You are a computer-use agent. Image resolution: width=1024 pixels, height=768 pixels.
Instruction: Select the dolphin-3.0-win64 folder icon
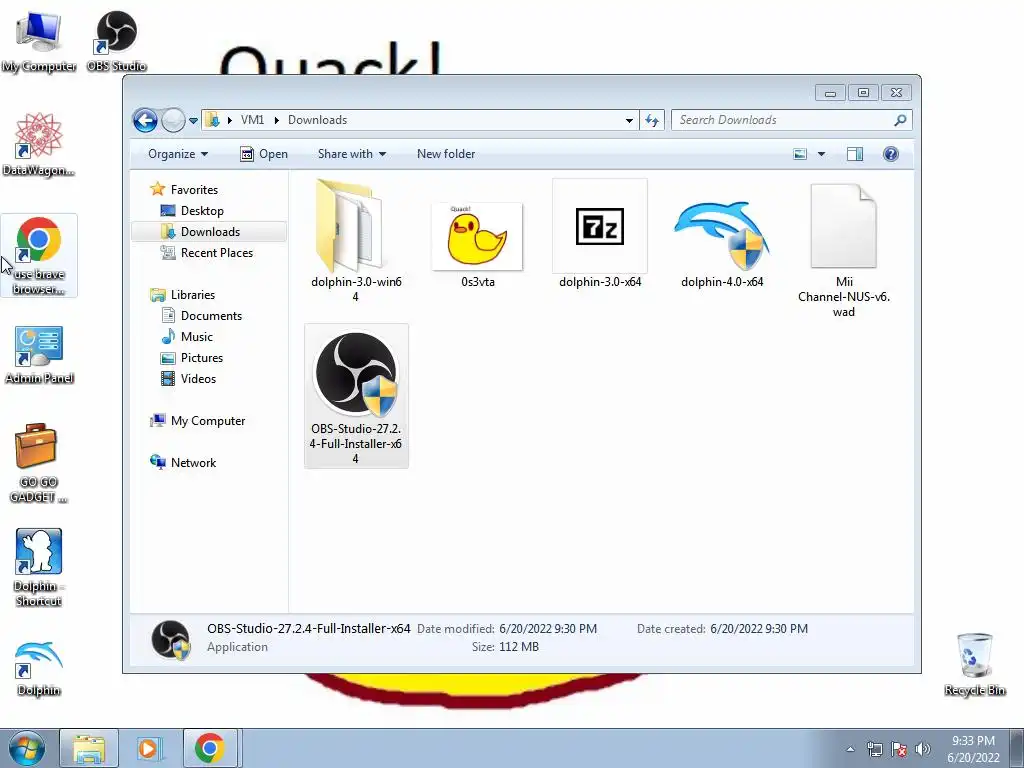(353, 227)
